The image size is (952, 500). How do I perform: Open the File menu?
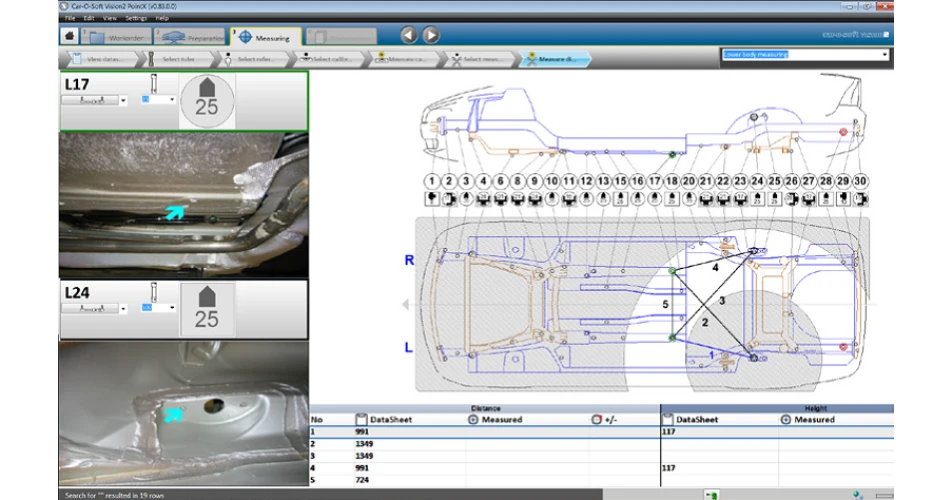click(x=70, y=18)
